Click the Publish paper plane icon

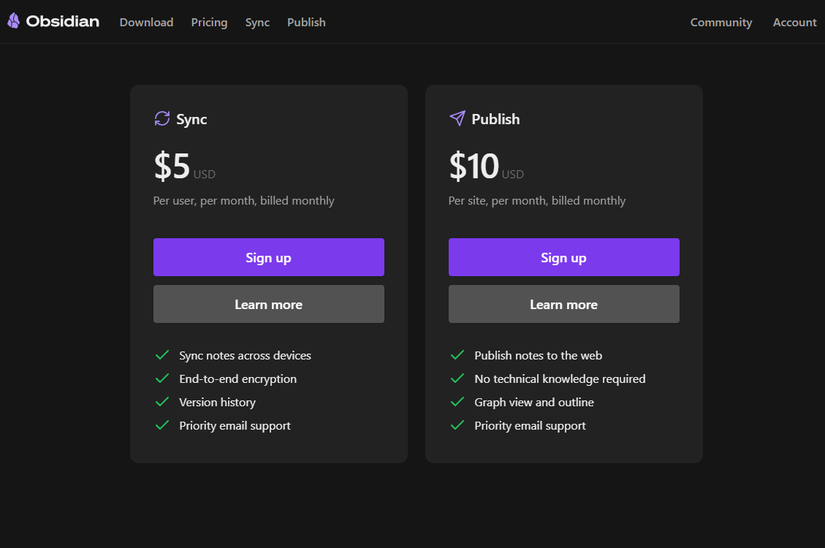pyautogui.click(x=457, y=119)
